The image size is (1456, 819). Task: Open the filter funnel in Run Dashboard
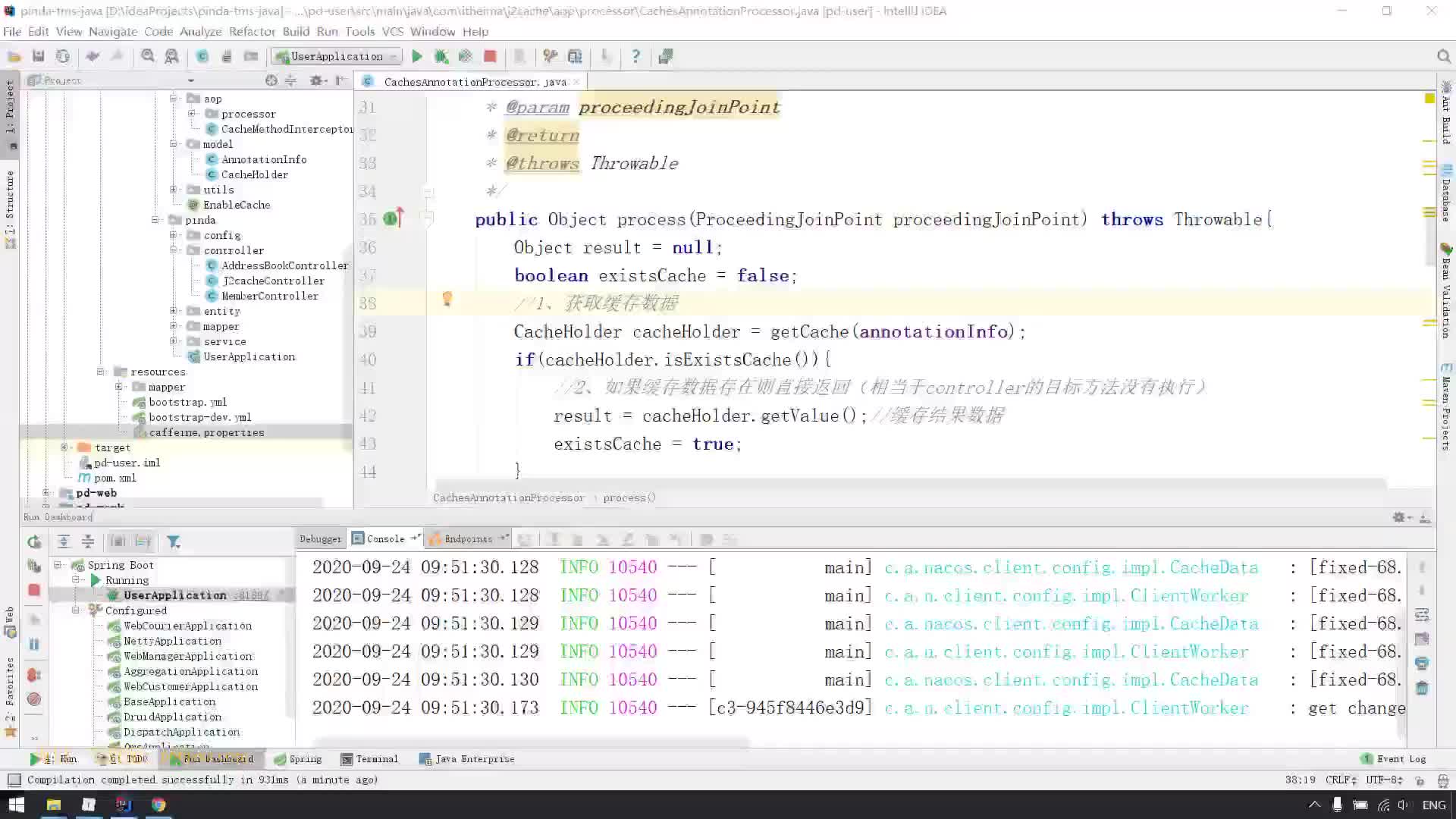174,541
